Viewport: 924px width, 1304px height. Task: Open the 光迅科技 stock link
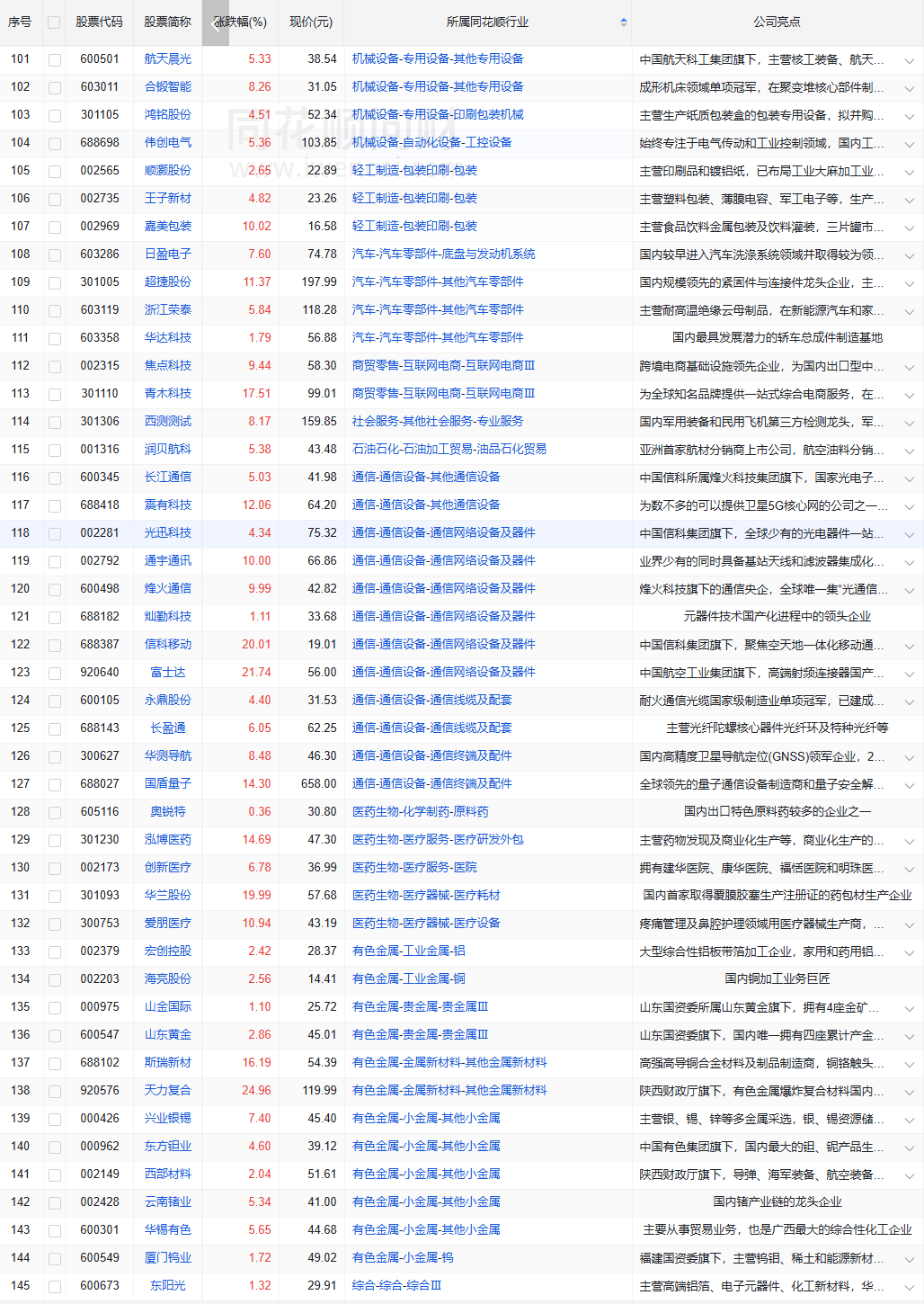pos(167,533)
